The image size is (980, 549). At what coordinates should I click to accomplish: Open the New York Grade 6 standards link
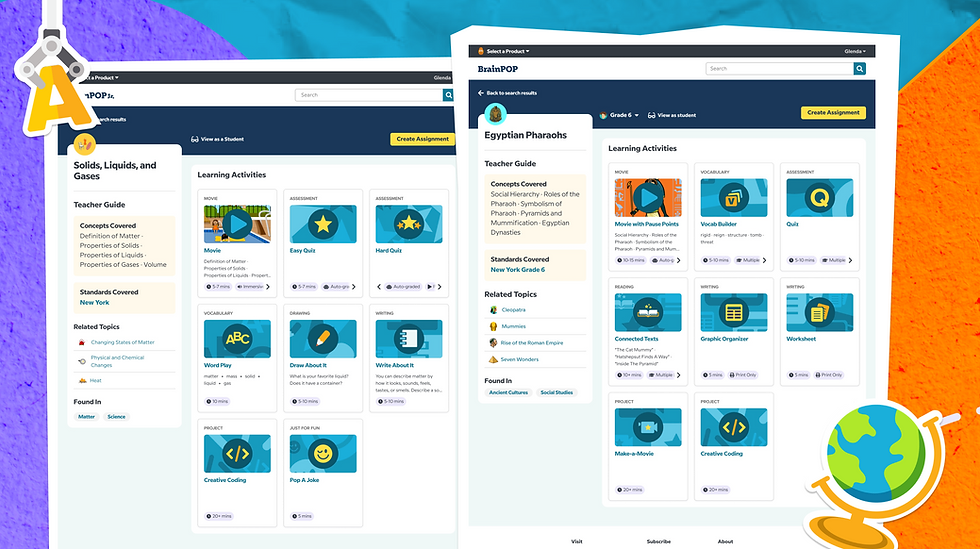[518, 270]
